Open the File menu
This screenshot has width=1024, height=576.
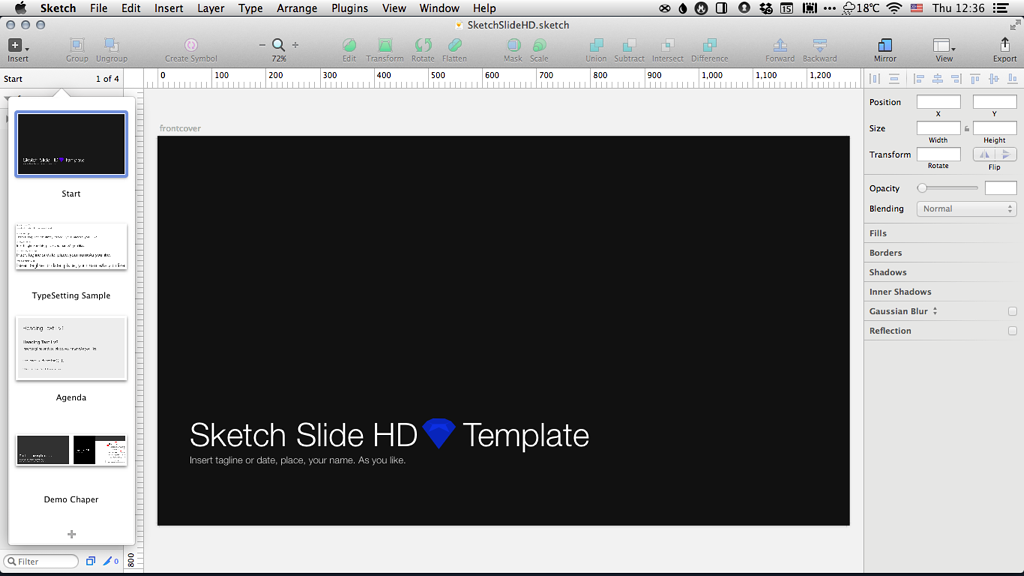(x=99, y=8)
